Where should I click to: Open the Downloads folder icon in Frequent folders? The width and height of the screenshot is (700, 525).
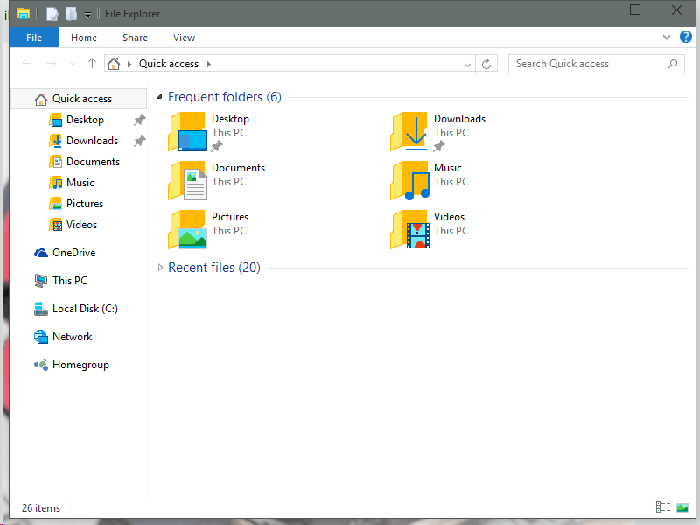(410, 132)
